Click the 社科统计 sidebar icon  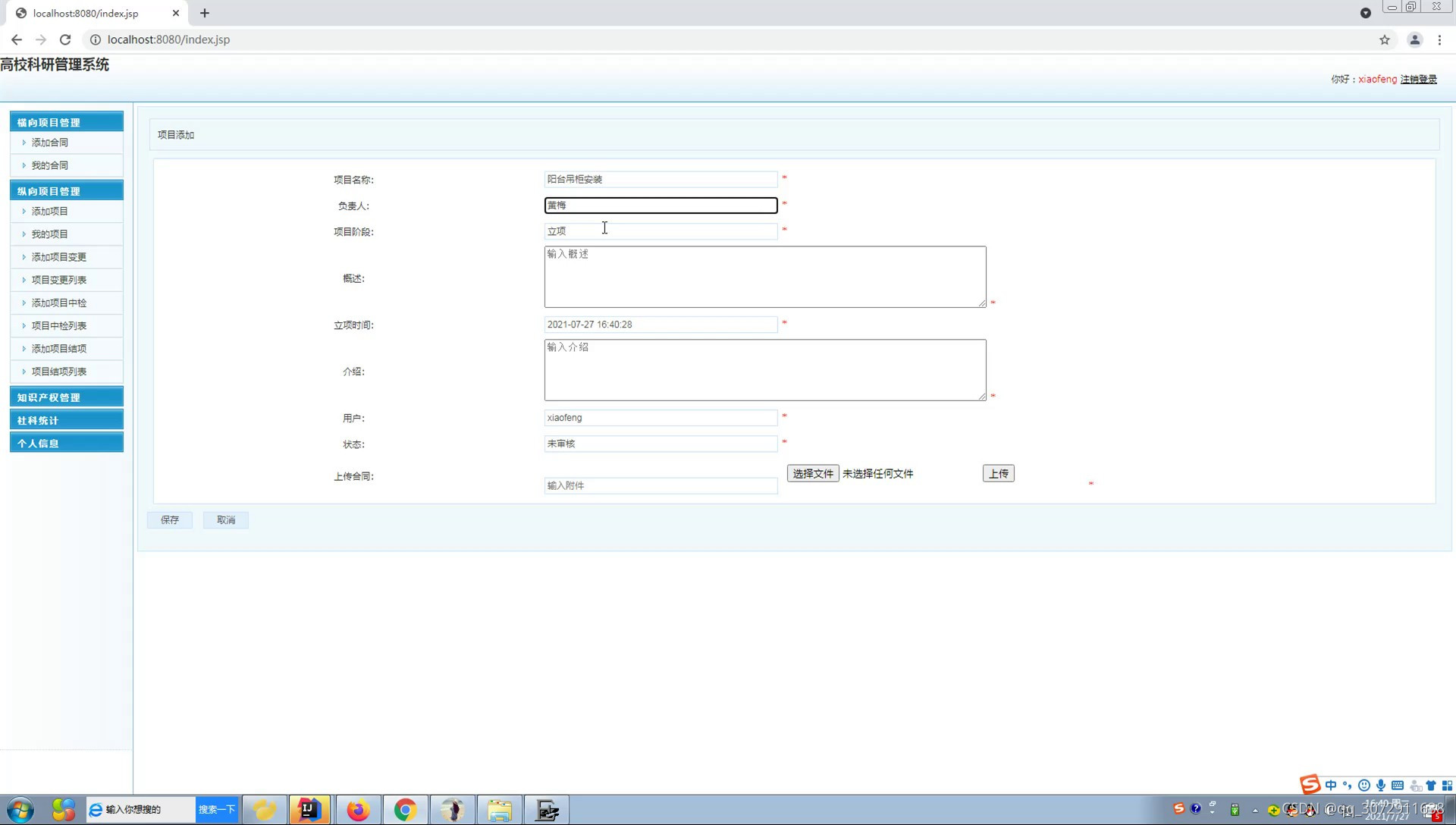pos(66,420)
